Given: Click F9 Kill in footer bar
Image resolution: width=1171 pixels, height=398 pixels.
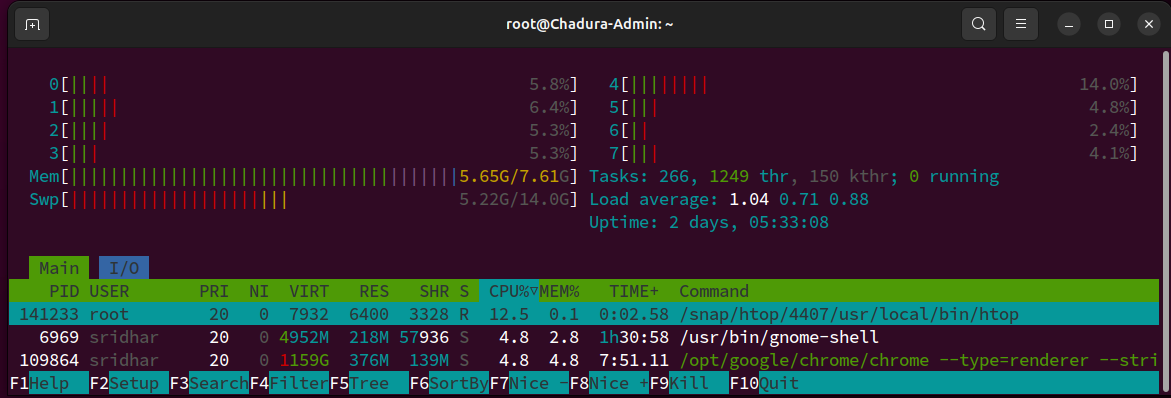Looking at the screenshot, I should pyautogui.click(x=689, y=384).
